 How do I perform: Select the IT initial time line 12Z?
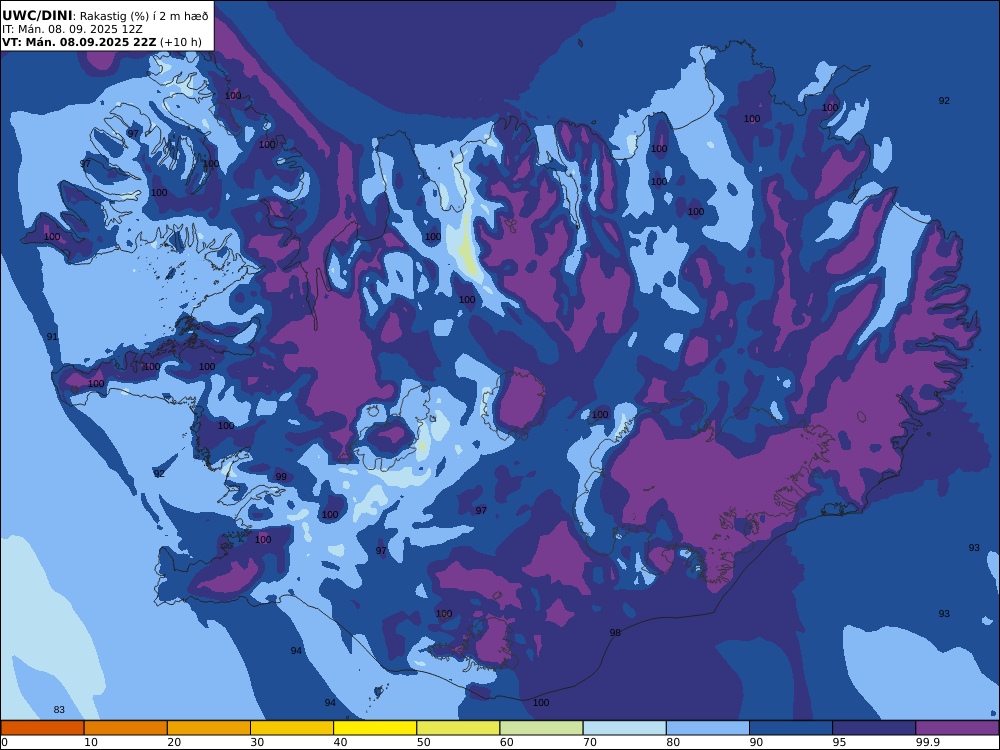coord(72,29)
